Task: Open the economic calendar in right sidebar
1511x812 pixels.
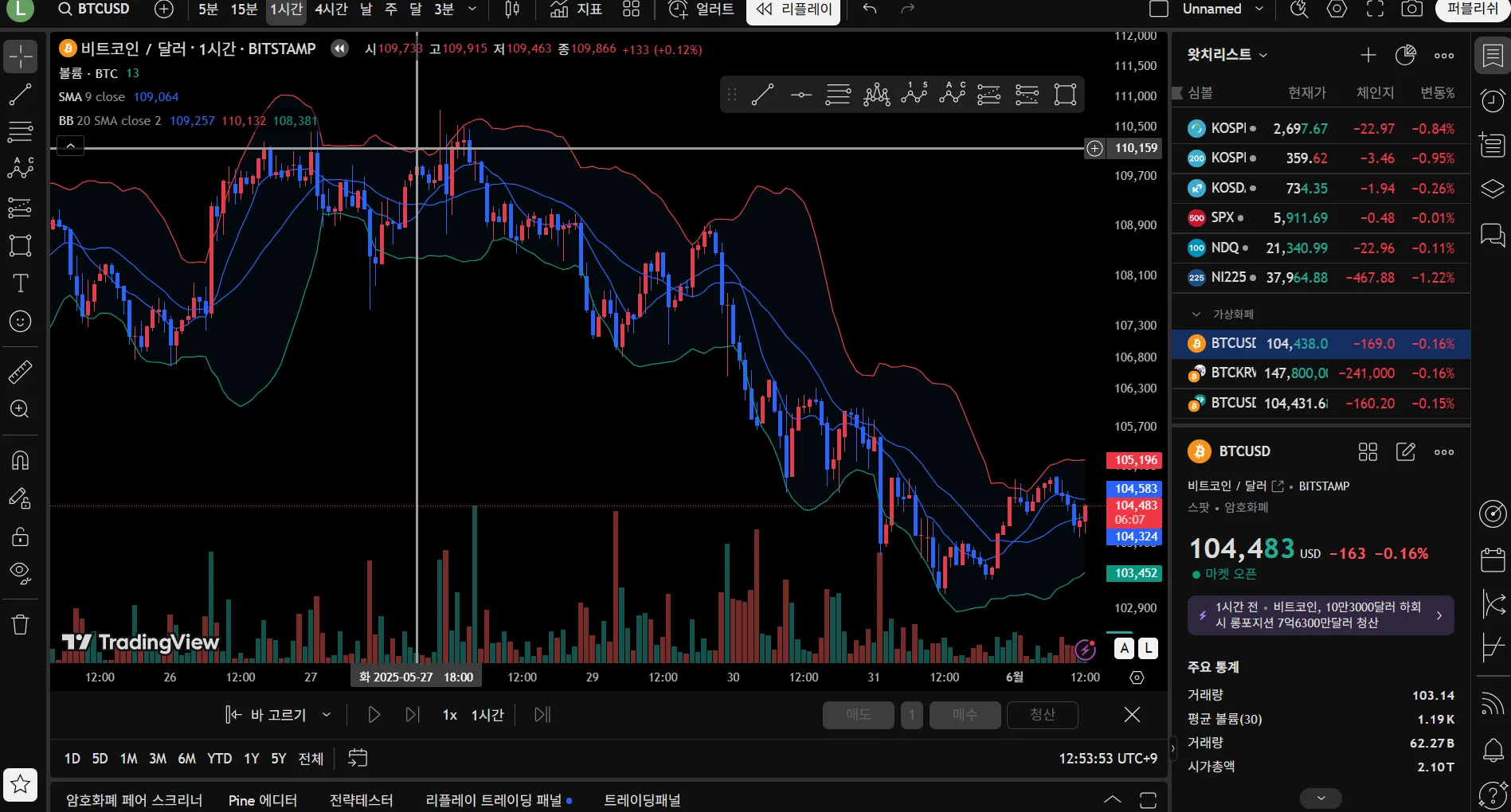Action: pos(1493,560)
